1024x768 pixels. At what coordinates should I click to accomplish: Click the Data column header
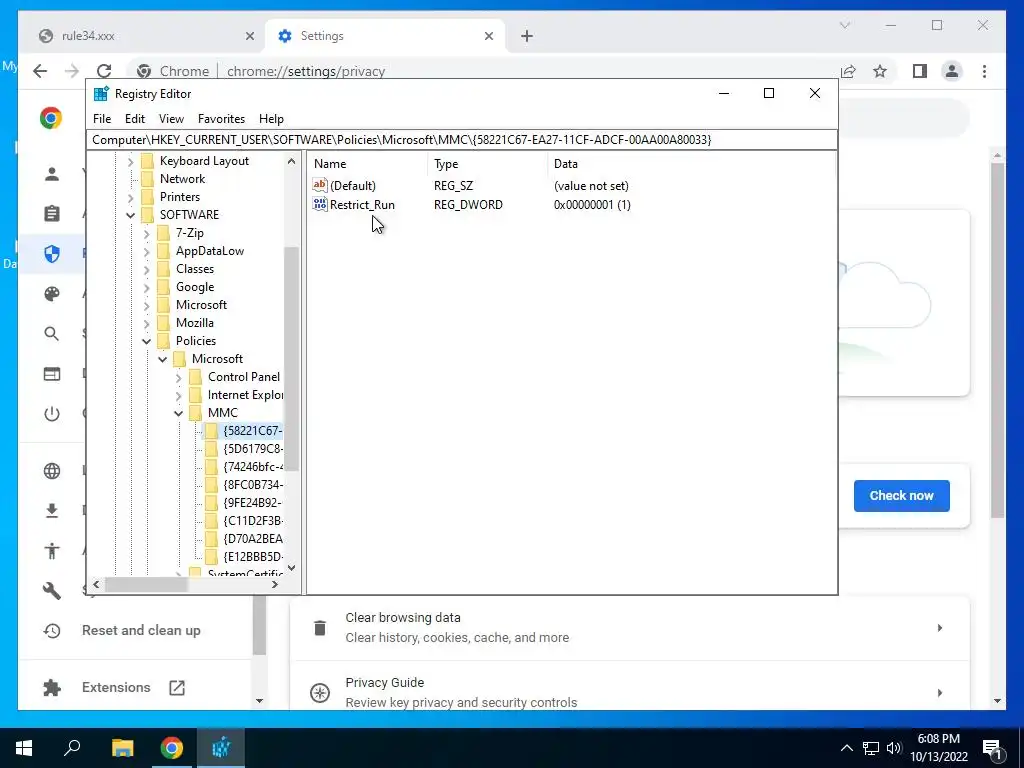[691, 164]
